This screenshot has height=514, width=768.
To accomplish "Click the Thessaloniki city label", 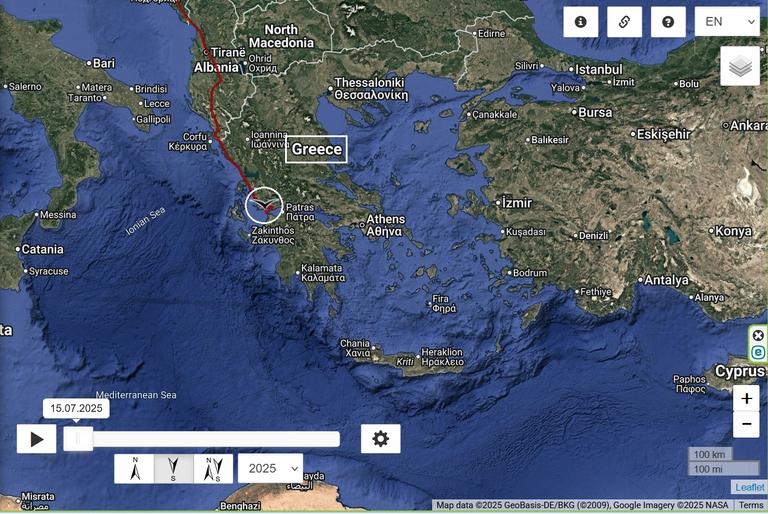I will [371, 88].
